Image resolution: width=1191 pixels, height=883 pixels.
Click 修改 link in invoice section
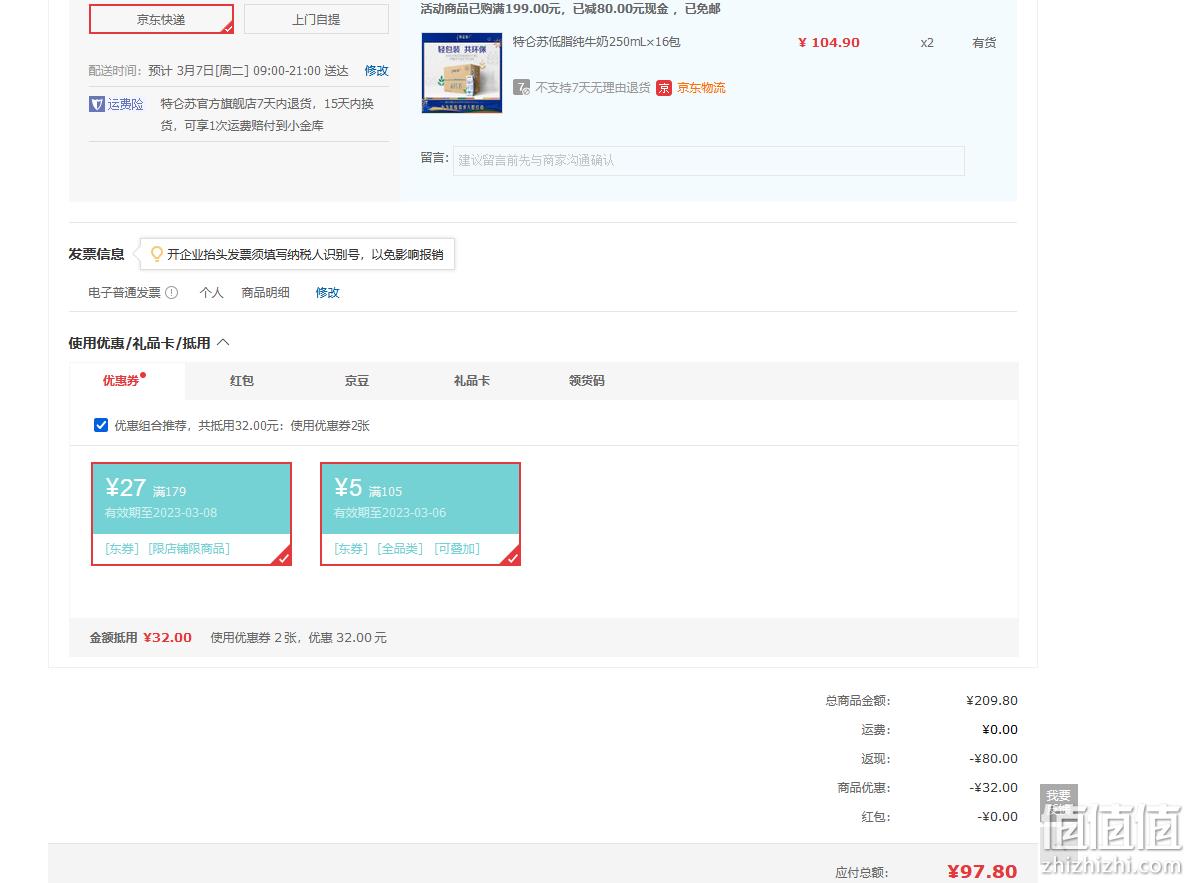(x=327, y=292)
